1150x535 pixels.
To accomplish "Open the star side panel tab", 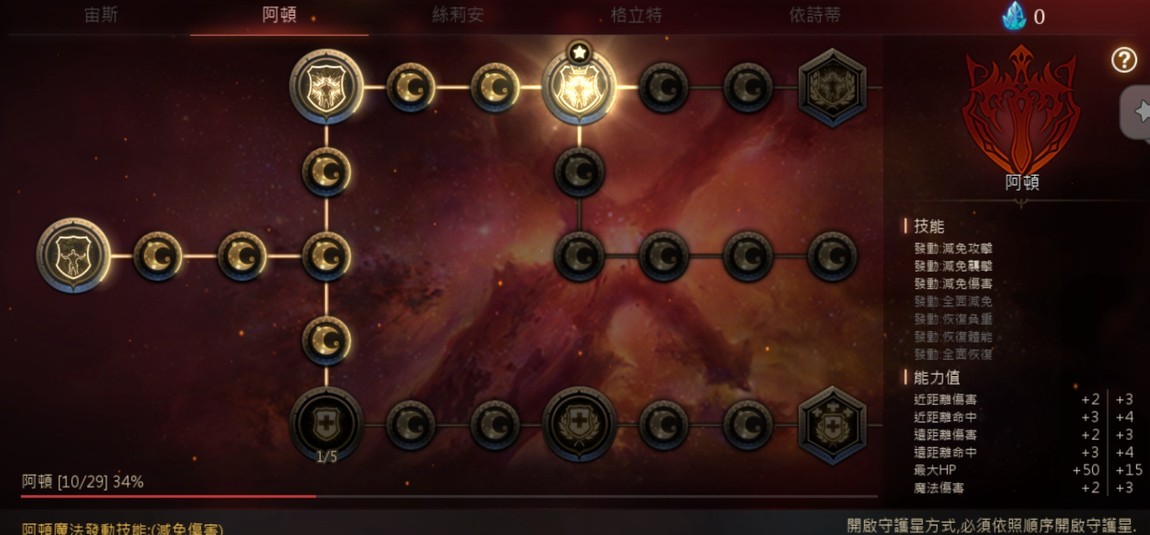I will [1136, 112].
